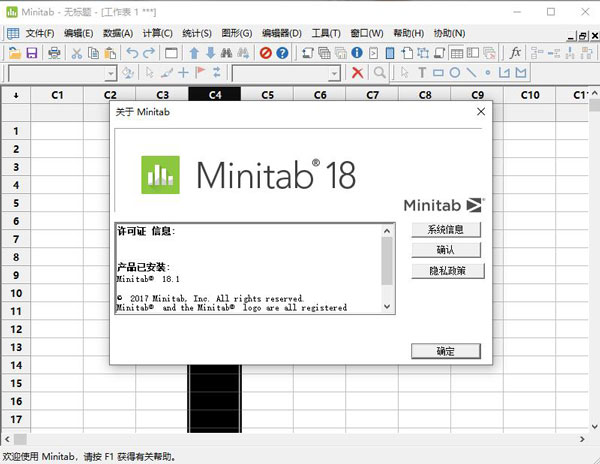Click the worksheet horizontal scroll right arrow
Viewport: 600px width, 464px height.
582,440
